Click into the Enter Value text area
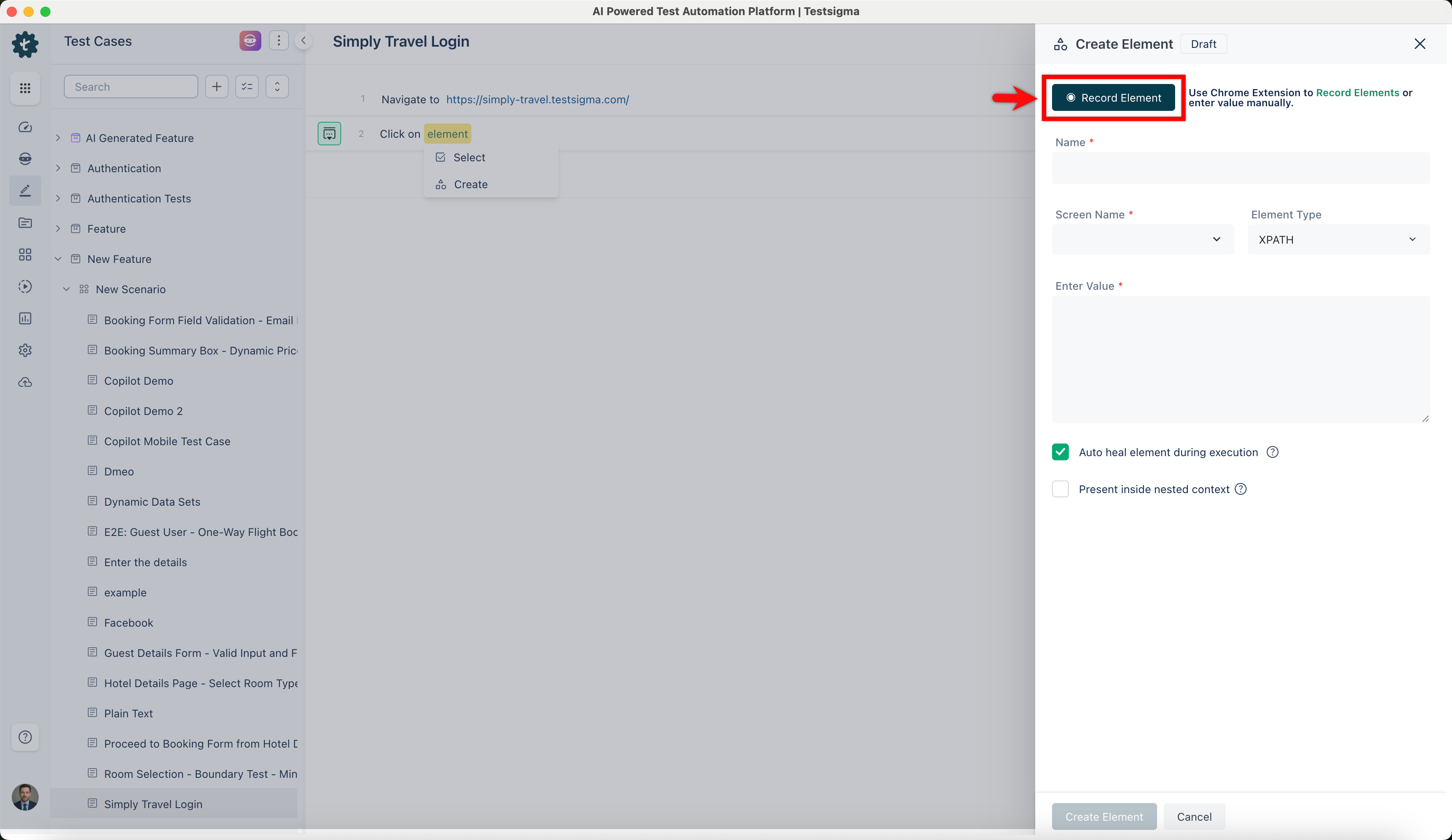1452x840 pixels. point(1241,360)
